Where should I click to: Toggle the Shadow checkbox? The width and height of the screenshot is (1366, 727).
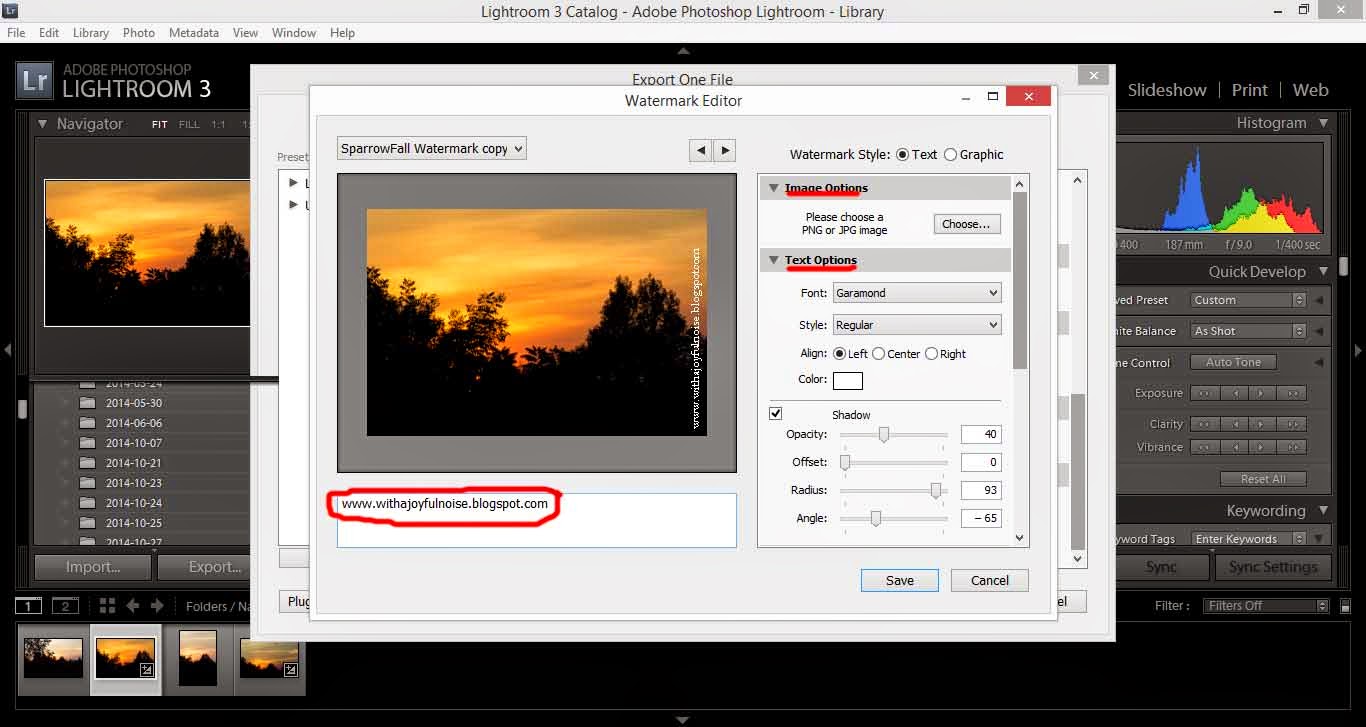coord(775,414)
